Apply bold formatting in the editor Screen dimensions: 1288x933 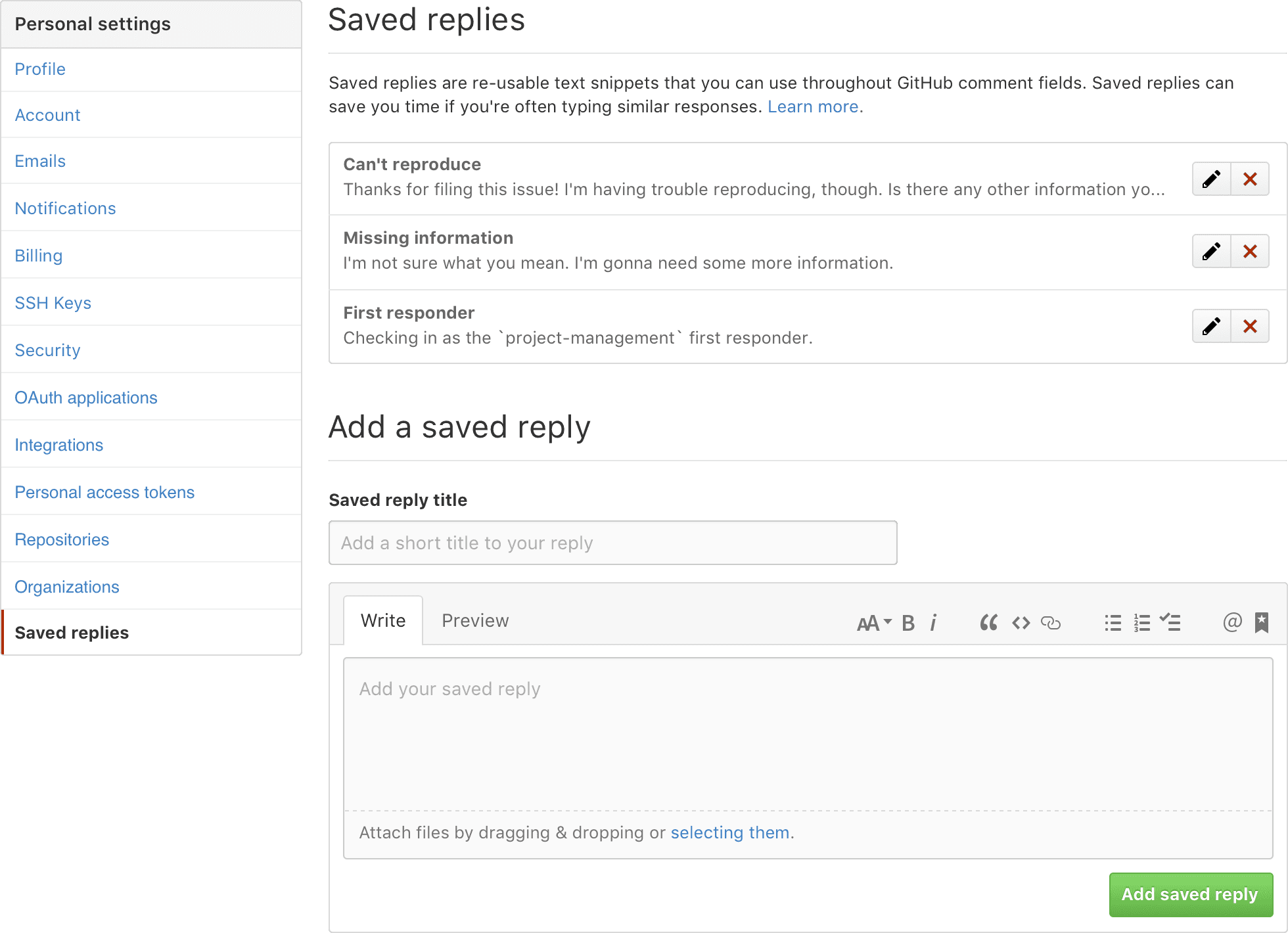908,622
